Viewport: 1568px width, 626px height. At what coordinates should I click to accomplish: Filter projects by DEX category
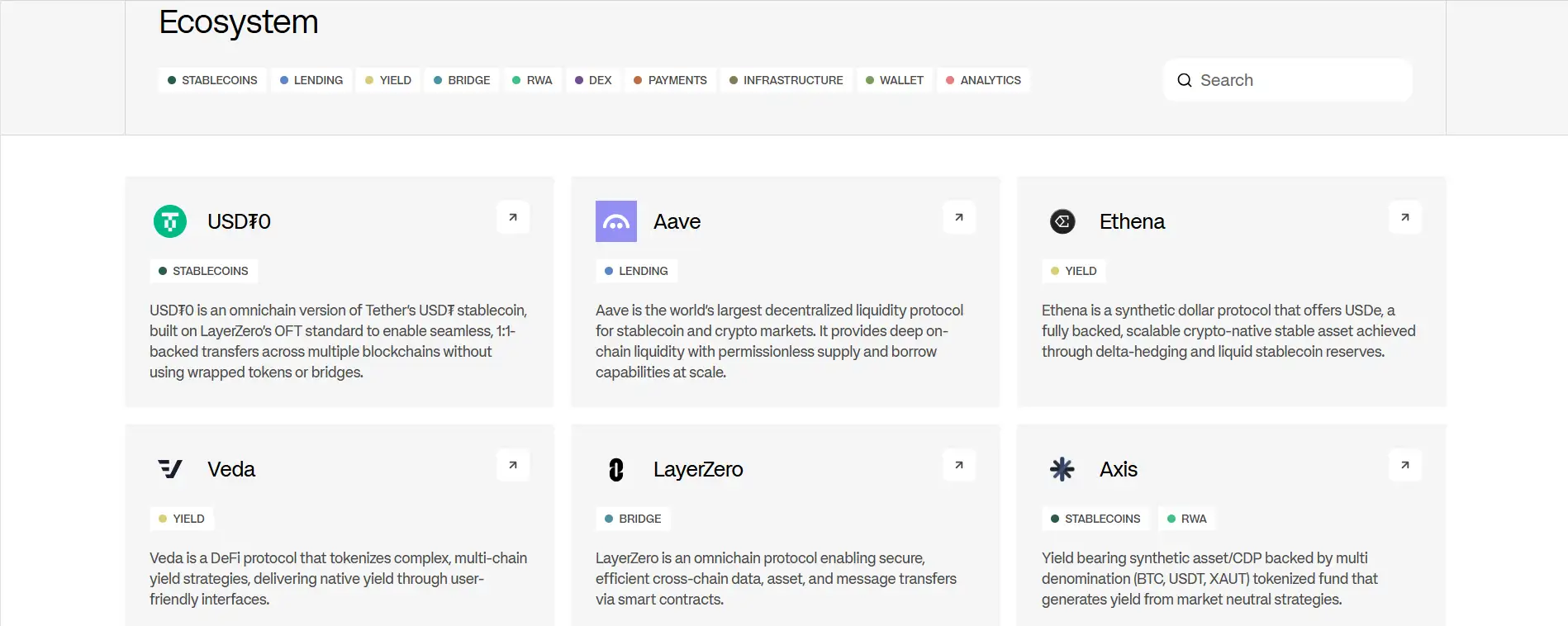pos(593,80)
